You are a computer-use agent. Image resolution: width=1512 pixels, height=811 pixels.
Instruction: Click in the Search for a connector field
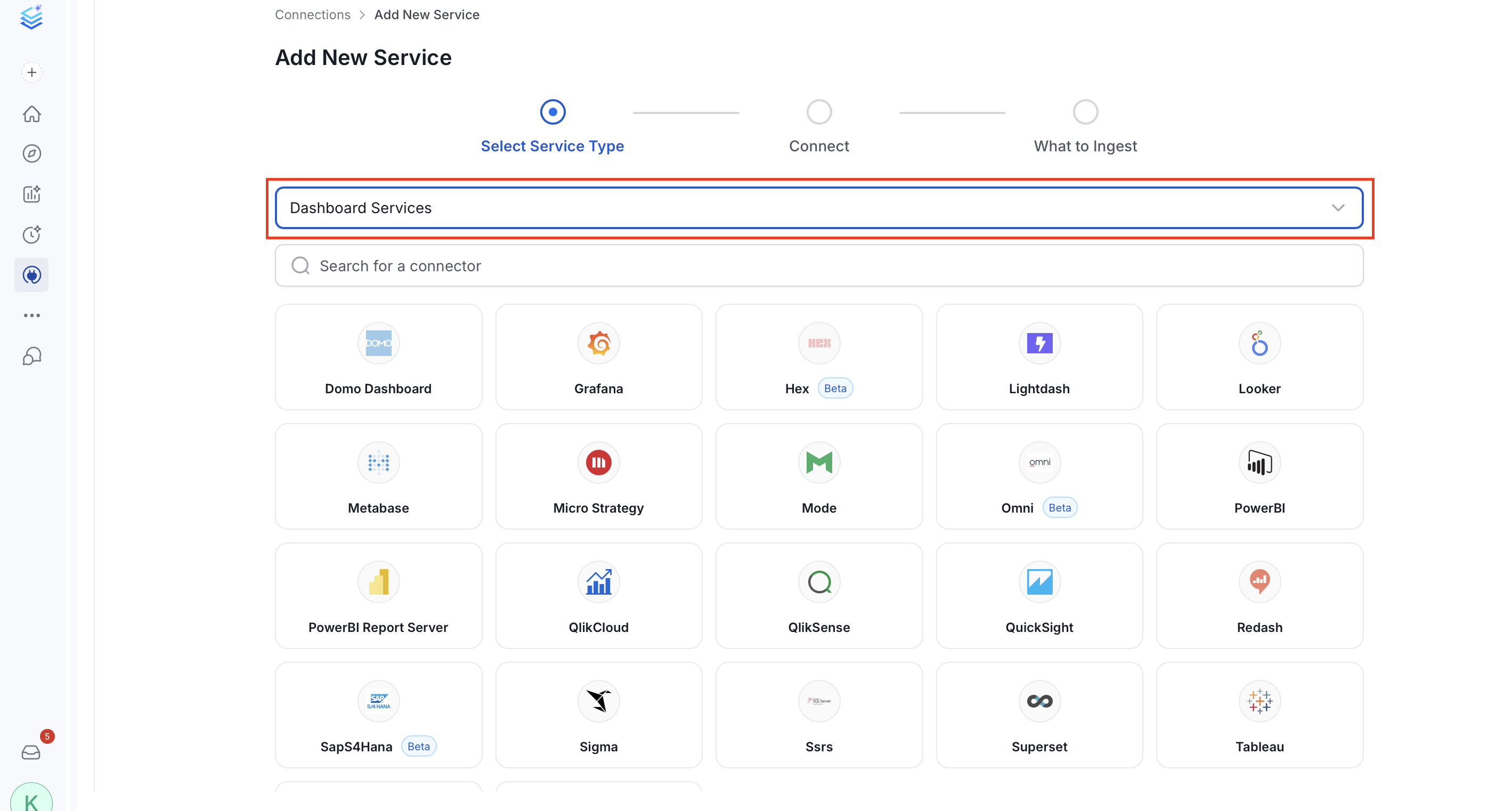coord(819,265)
